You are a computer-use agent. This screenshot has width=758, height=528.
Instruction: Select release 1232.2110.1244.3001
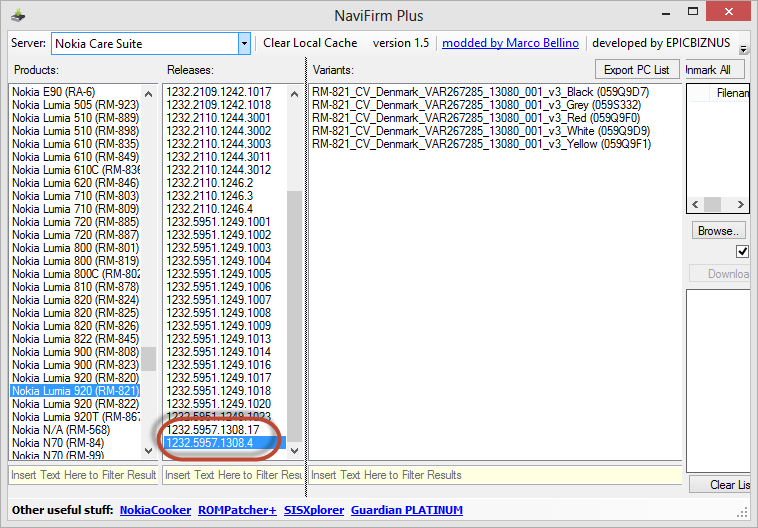pos(219,118)
